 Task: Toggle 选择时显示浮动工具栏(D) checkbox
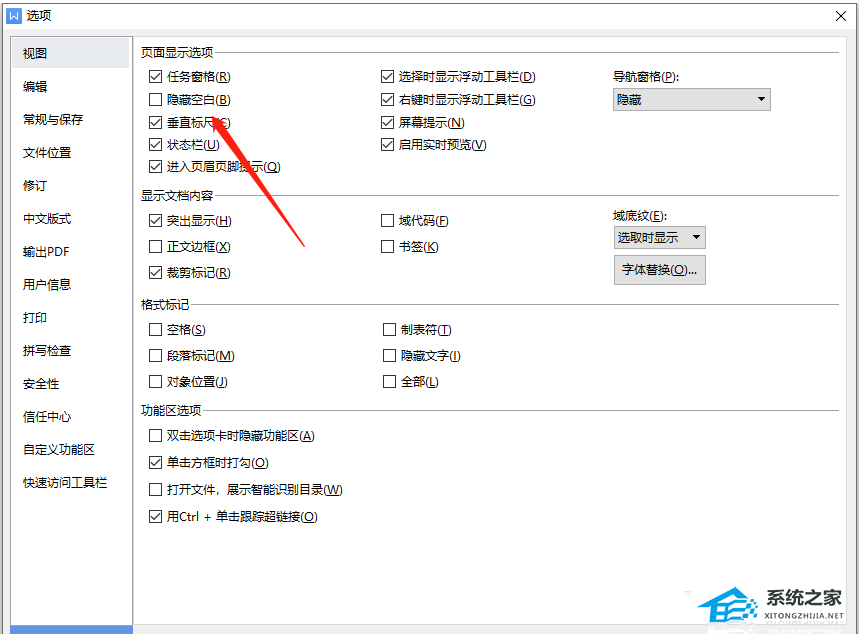click(387, 77)
